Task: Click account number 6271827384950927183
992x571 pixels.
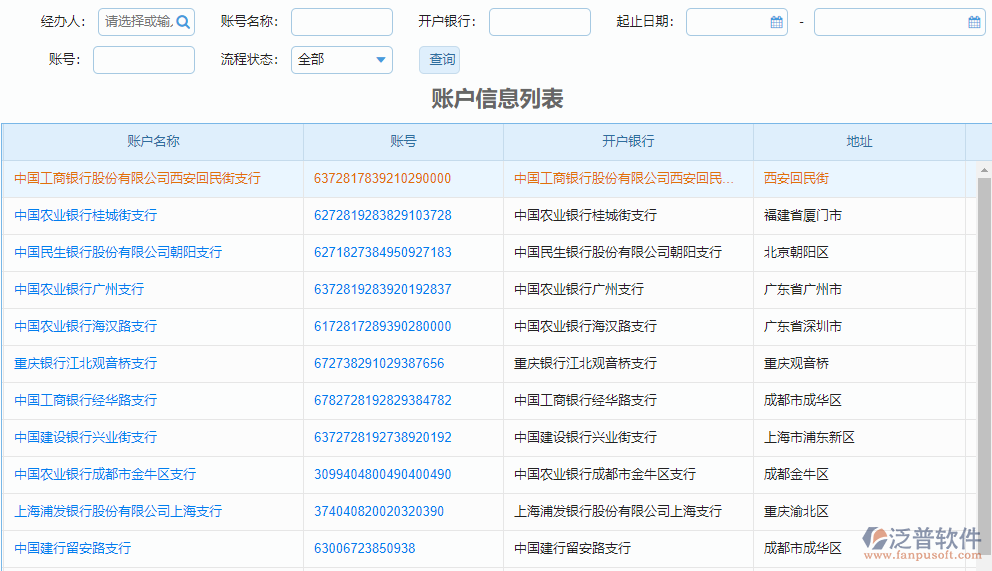Action: tap(383, 252)
